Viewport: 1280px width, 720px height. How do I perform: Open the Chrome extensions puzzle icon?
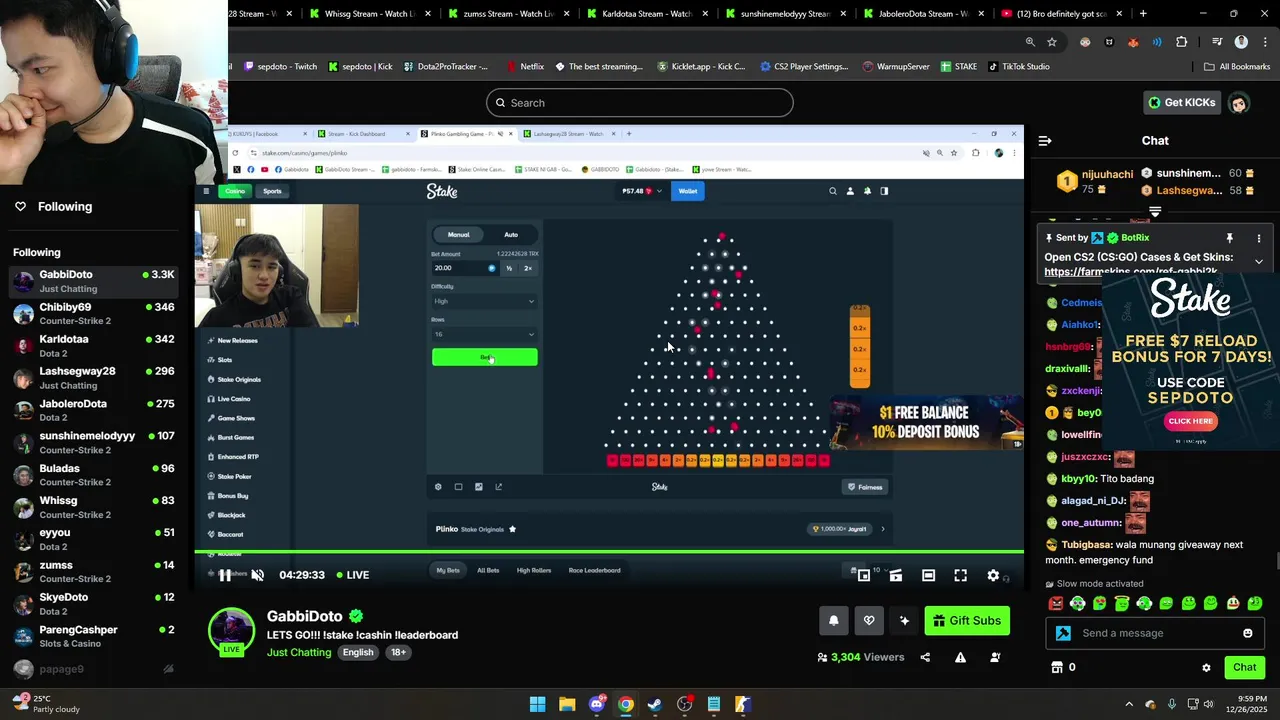tap(1182, 42)
